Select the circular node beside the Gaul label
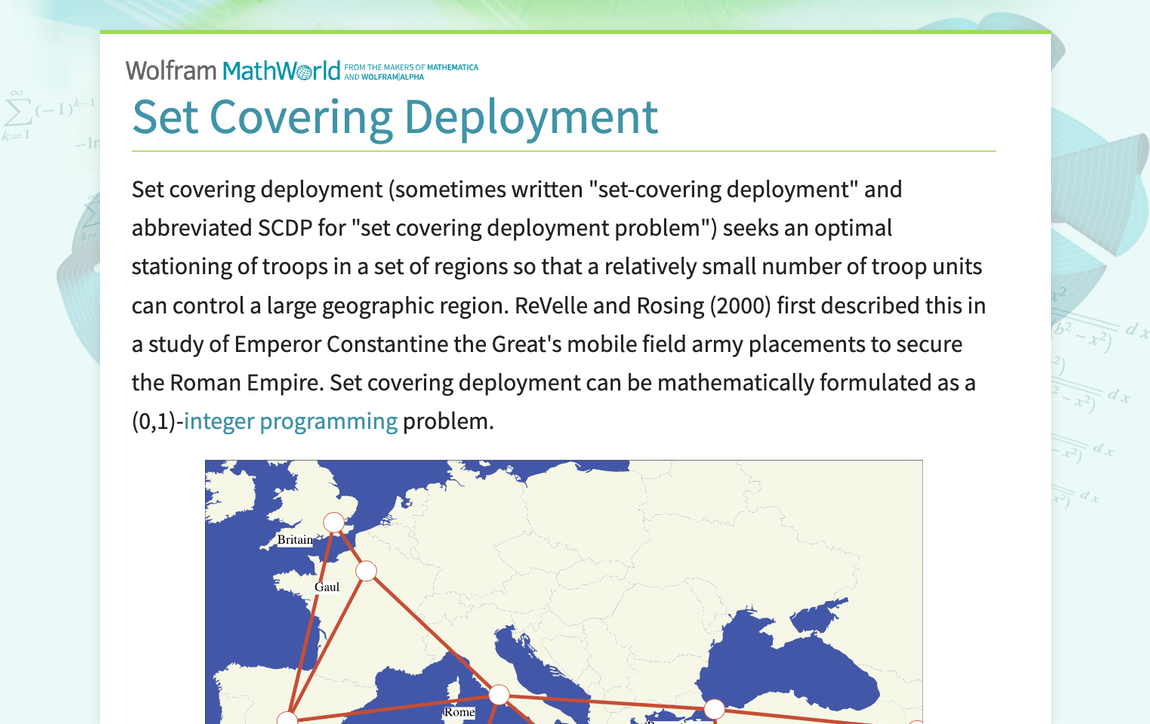Viewport: 1150px width, 724px height. (366, 571)
